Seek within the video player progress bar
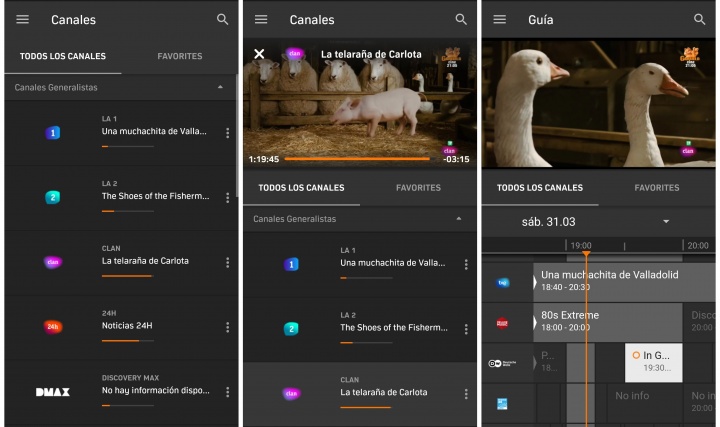 (x=360, y=159)
